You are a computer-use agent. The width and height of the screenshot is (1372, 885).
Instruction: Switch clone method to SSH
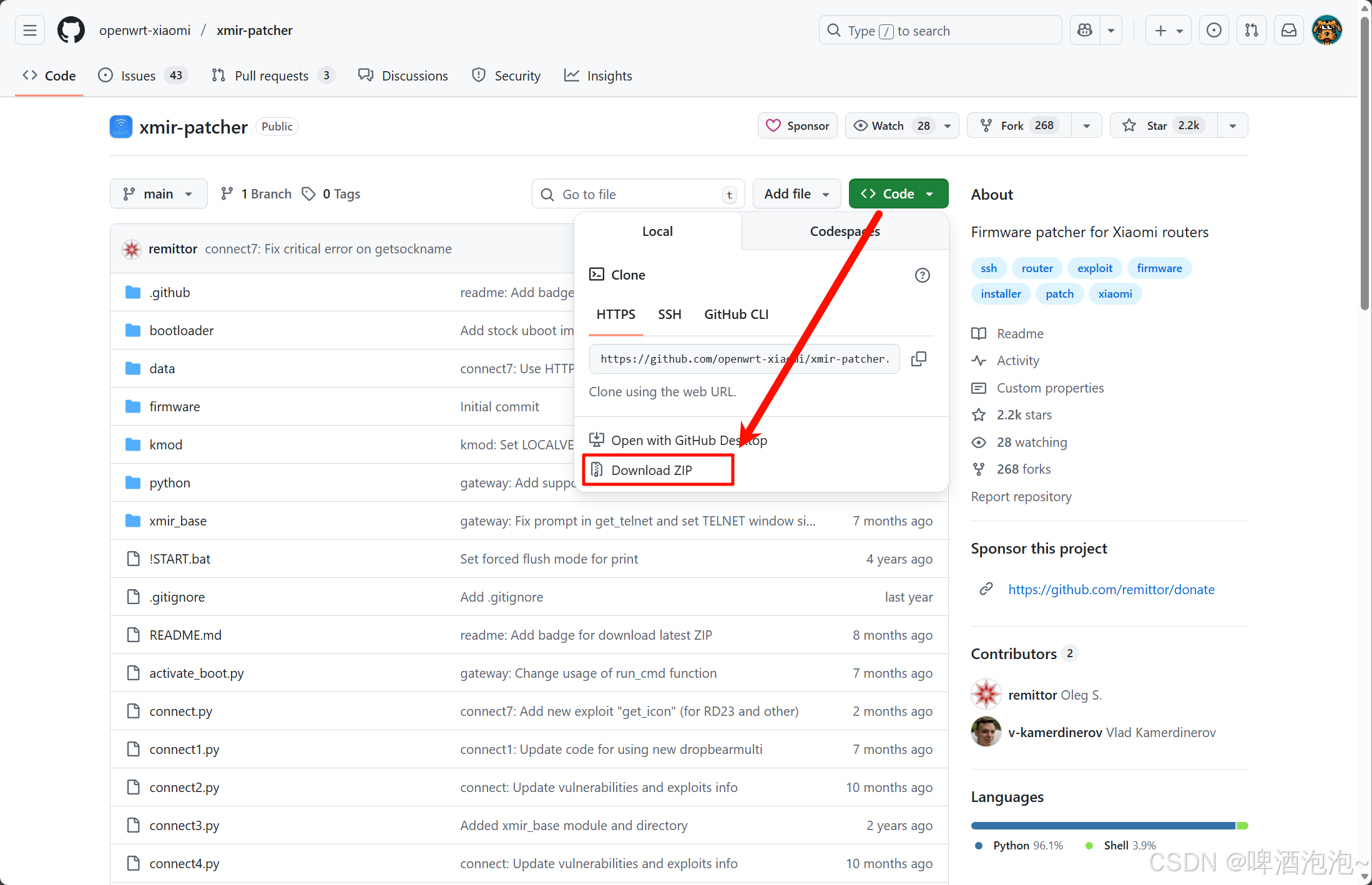coord(669,315)
